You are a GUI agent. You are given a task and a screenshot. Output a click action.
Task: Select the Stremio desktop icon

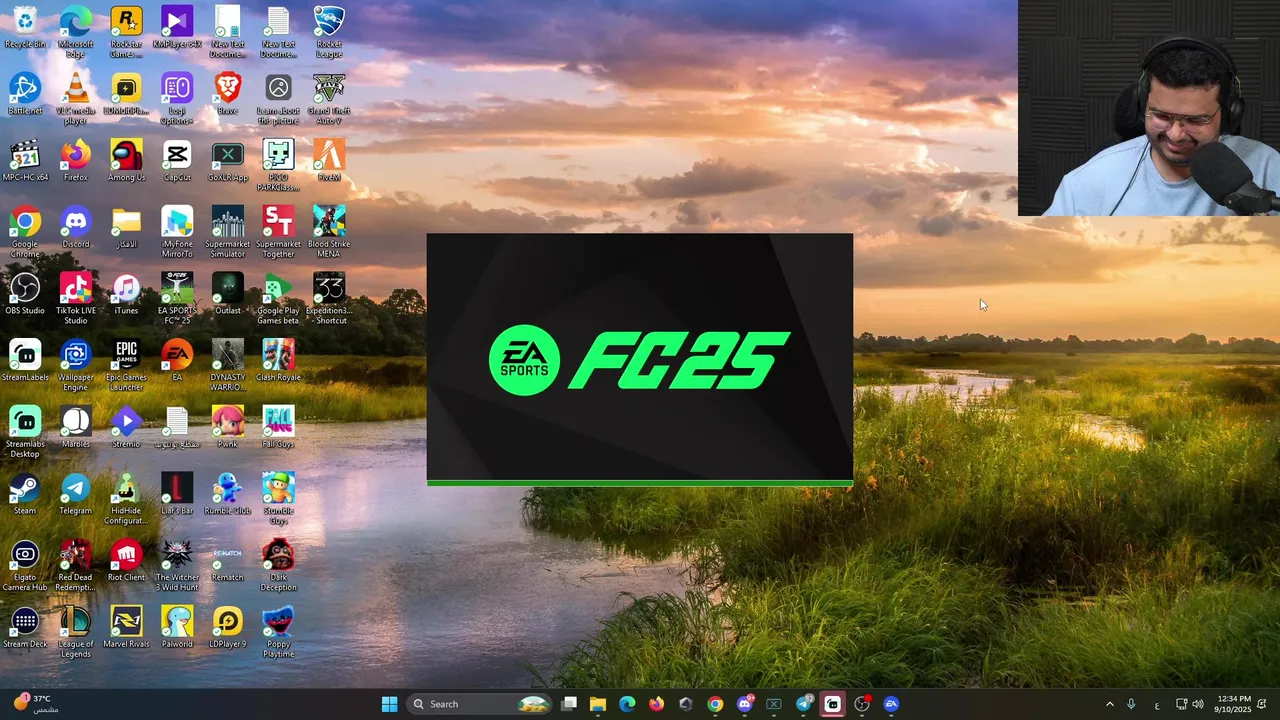pyautogui.click(x=126, y=427)
